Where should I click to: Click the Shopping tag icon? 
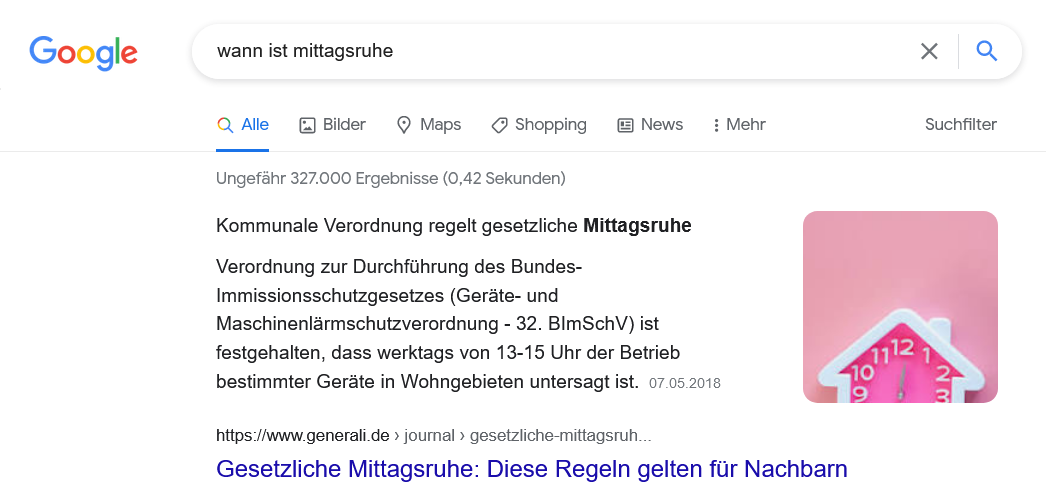pyautogui.click(x=499, y=125)
